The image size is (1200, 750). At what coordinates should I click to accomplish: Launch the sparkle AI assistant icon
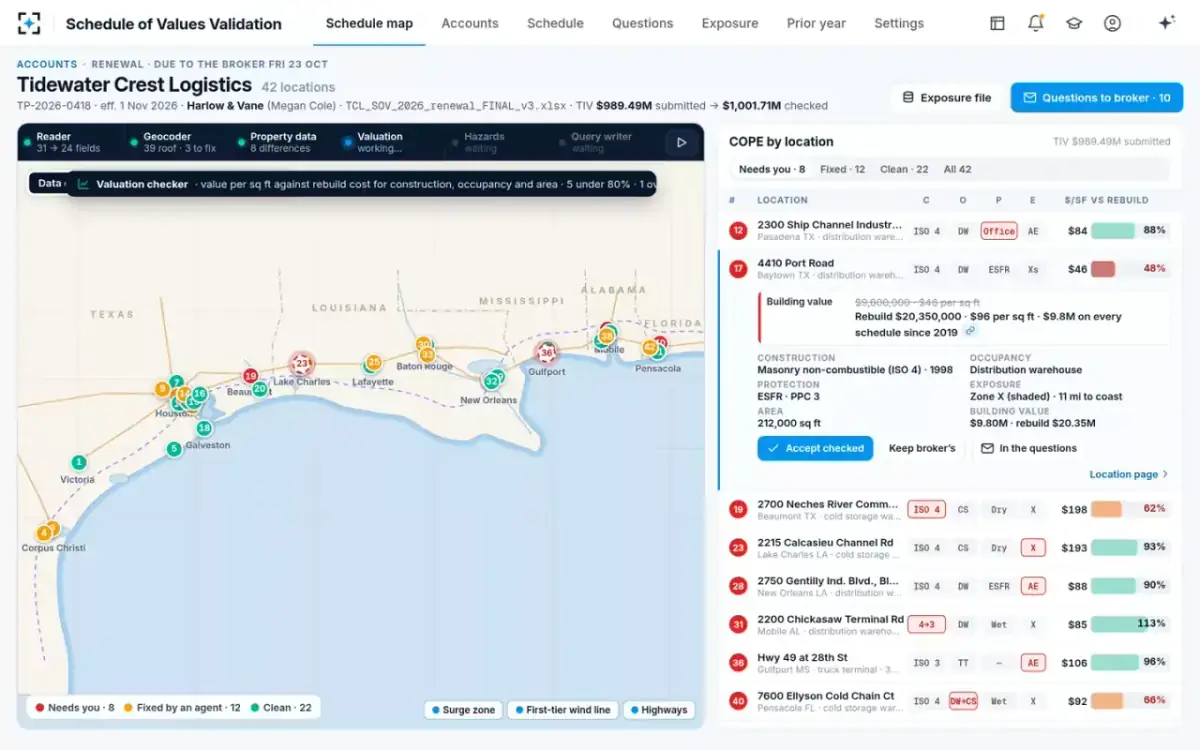tap(1166, 23)
